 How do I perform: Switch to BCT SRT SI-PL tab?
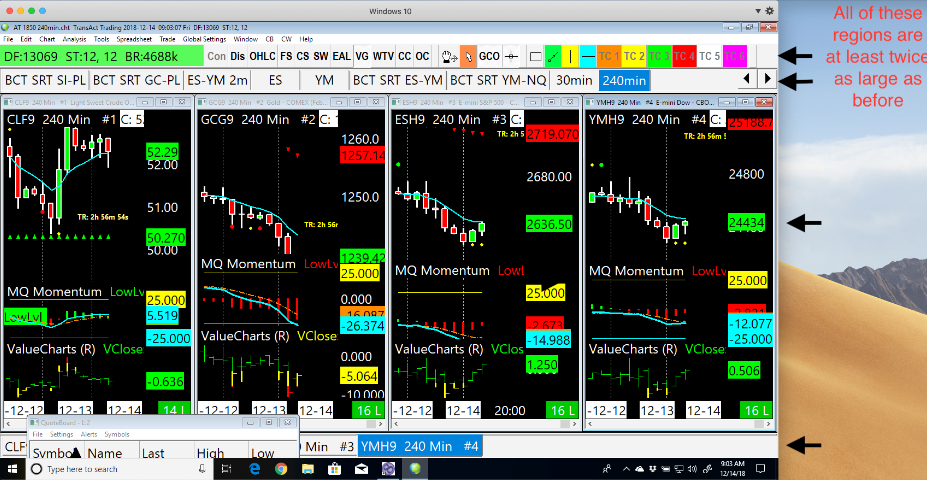coord(46,79)
